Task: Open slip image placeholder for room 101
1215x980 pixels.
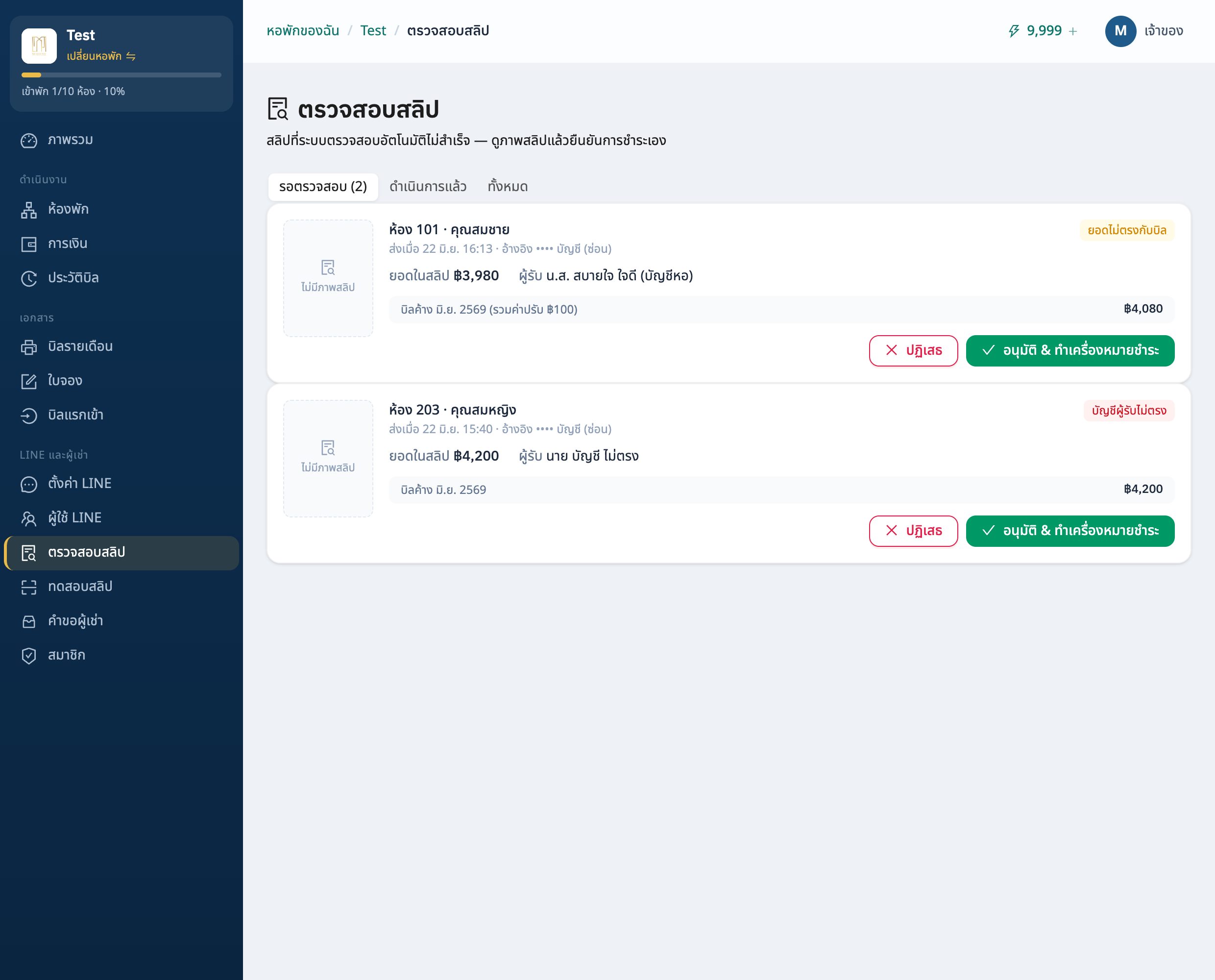Action: pyautogui.click(x=328, y=278)
